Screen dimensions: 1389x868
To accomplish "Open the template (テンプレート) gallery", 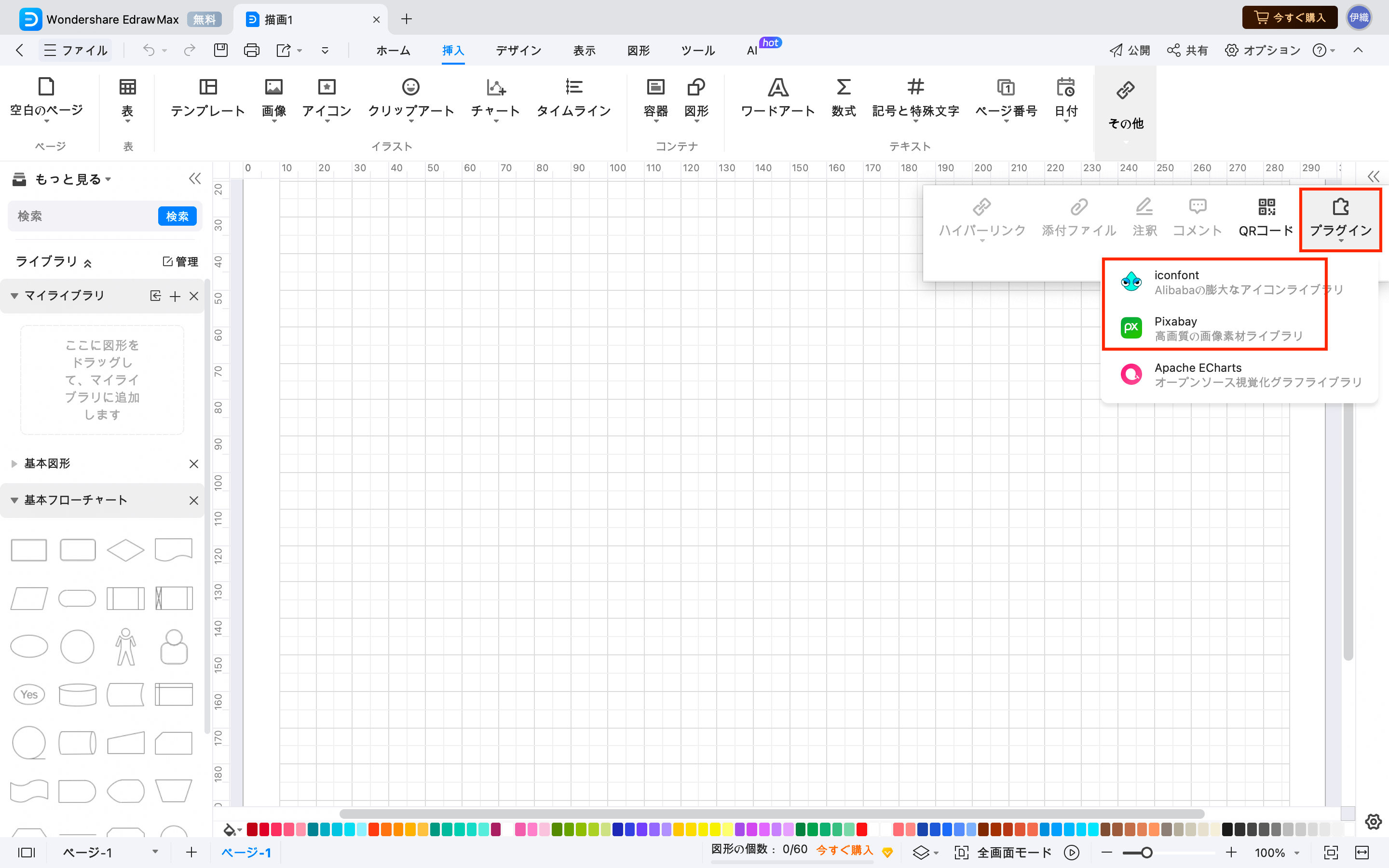I will (208, 99).
